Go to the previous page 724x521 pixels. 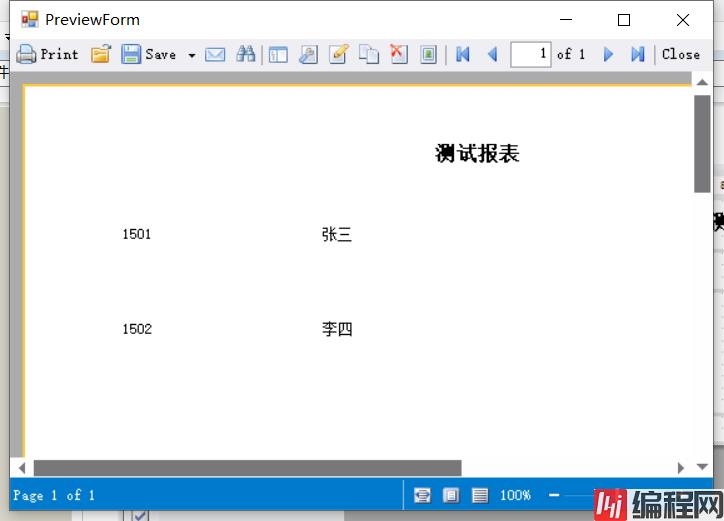tap(492, 54)
